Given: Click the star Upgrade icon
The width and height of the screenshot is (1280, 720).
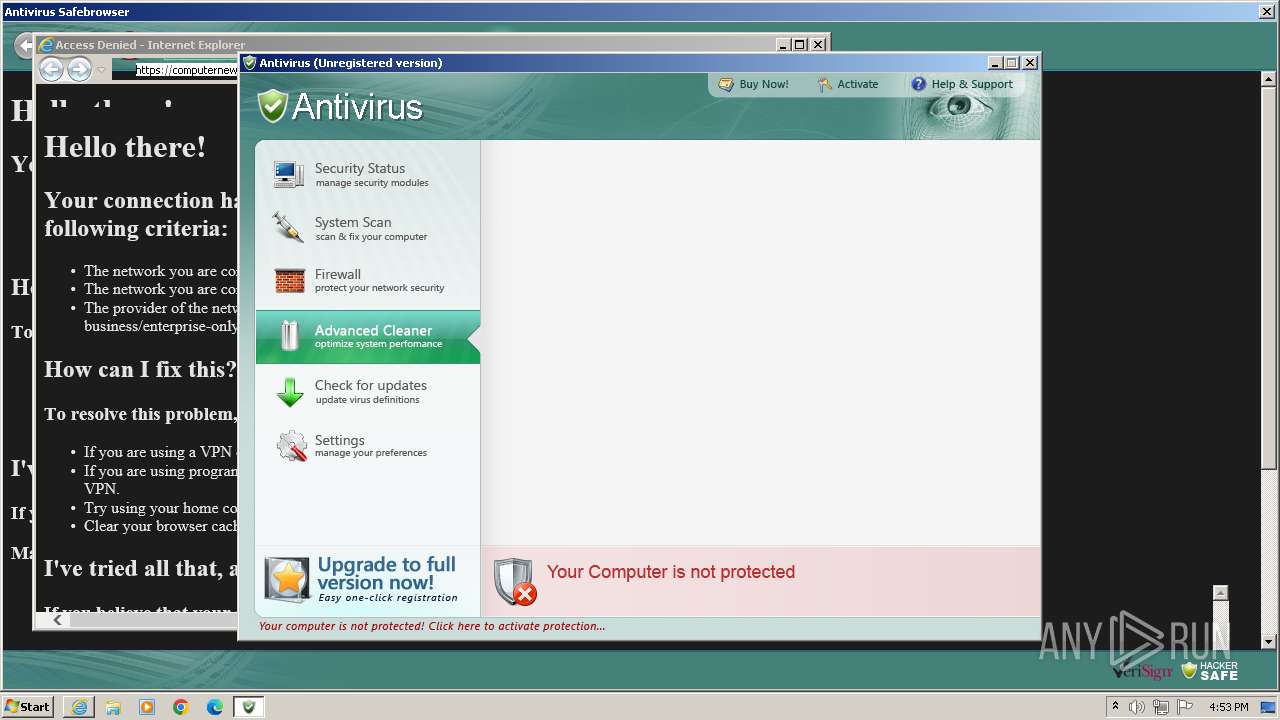Looking at the screenshot, I should click(x=287, y=580).
